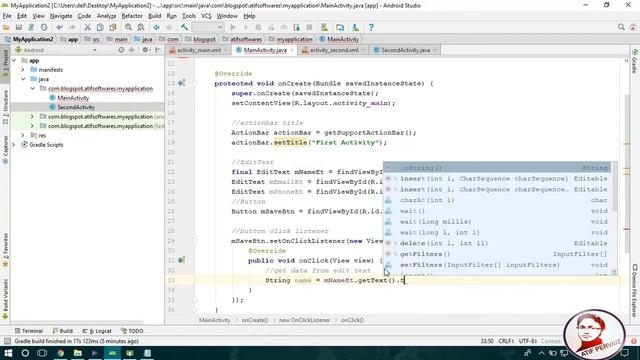Close the MainActivity.java tab
The height and width of the screenshot is (360, 640).
tap(291, 50)
